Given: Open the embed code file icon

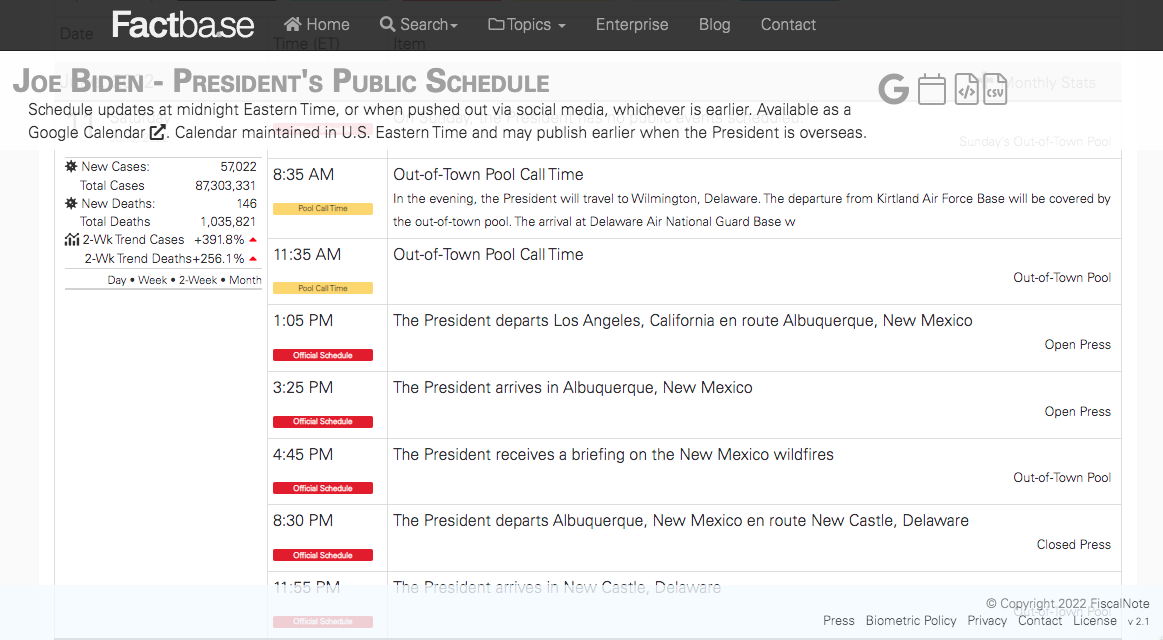Looking at the screenshot, I should click(966, 89).
